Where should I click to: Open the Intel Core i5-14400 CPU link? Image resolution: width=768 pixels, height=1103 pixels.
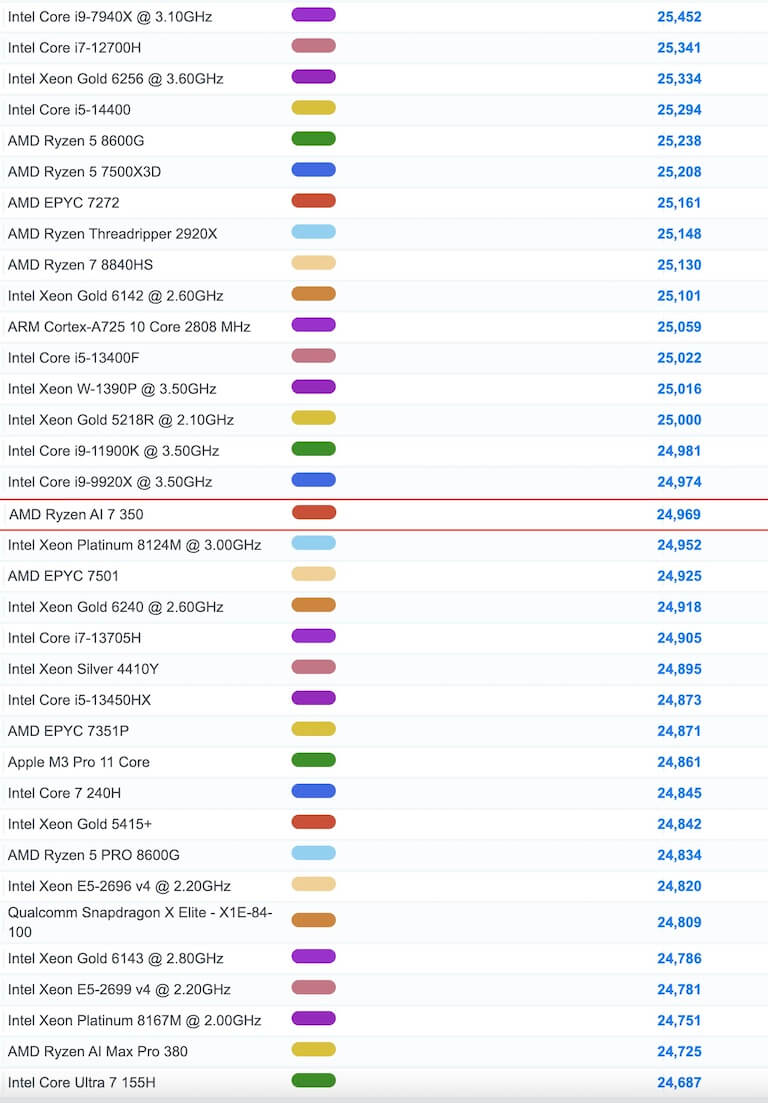coord(69,110)
